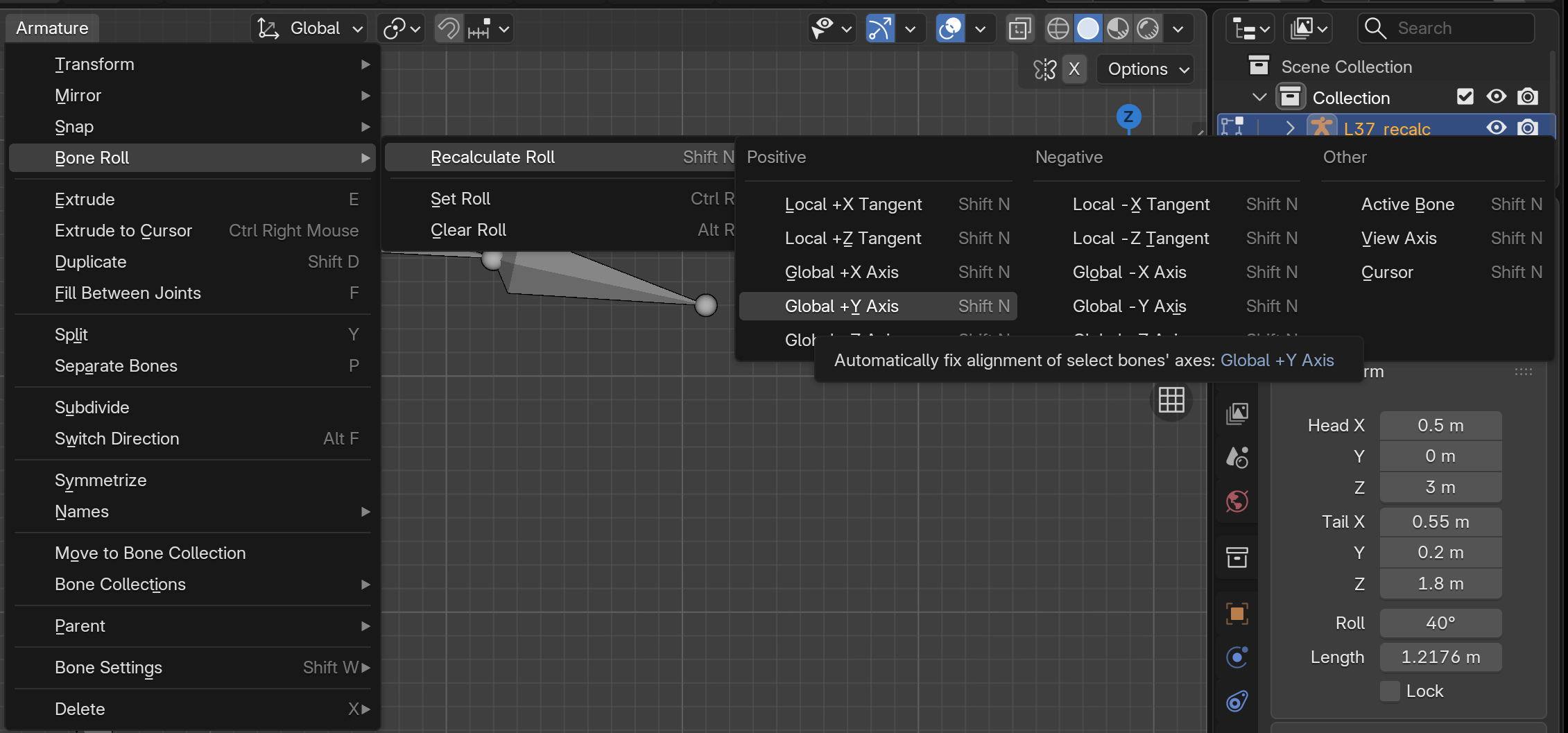Viewport: 1568px width, 733px height.
Task: Select Symmetrize menu entry
Action: 192,481
